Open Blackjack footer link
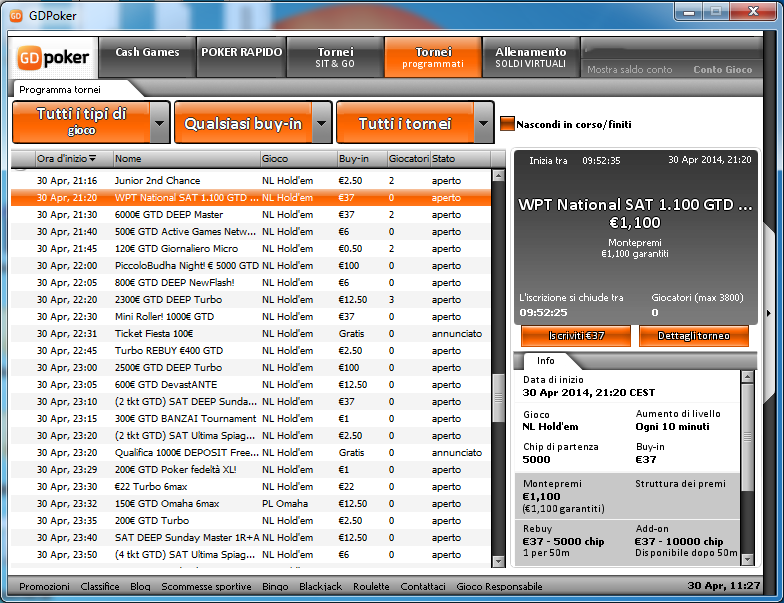Viewport: 784px width, 603px height. (x=320, y=586)
